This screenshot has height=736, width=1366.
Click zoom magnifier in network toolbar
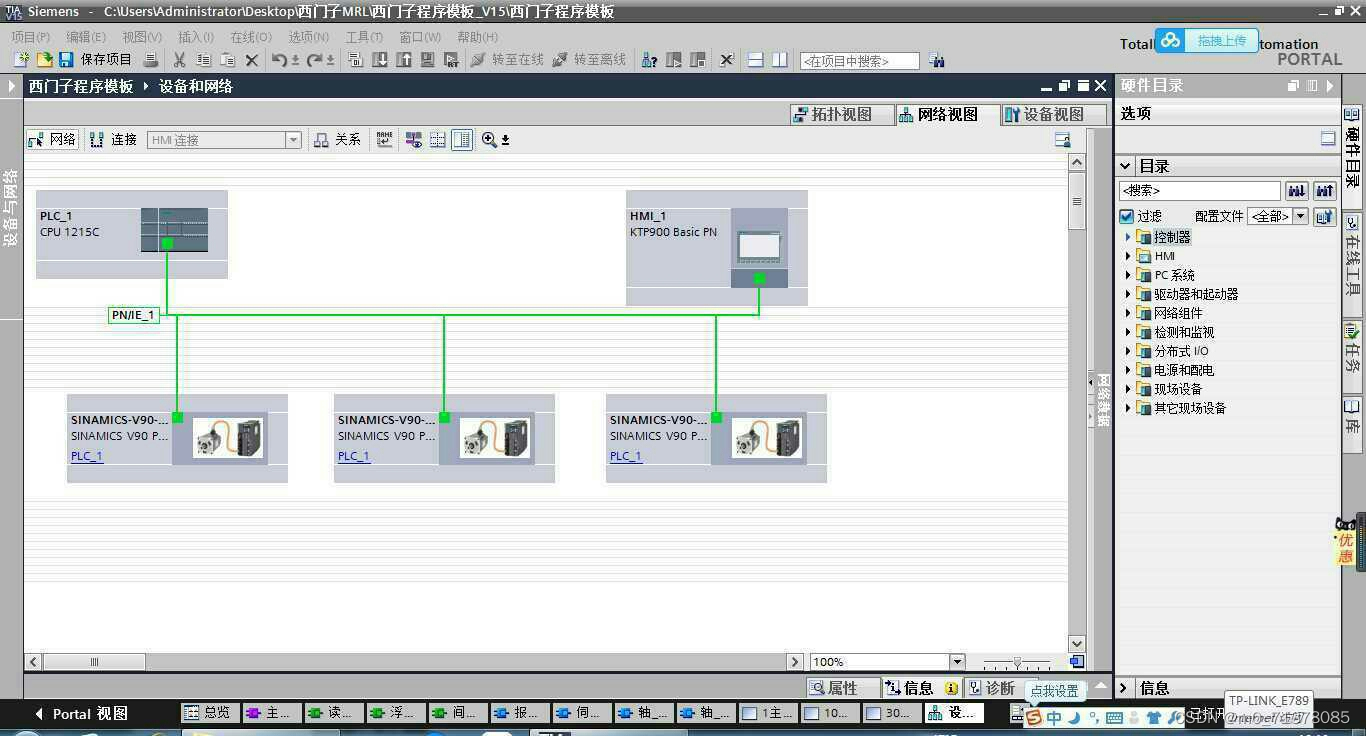click(x=489, y=140)
